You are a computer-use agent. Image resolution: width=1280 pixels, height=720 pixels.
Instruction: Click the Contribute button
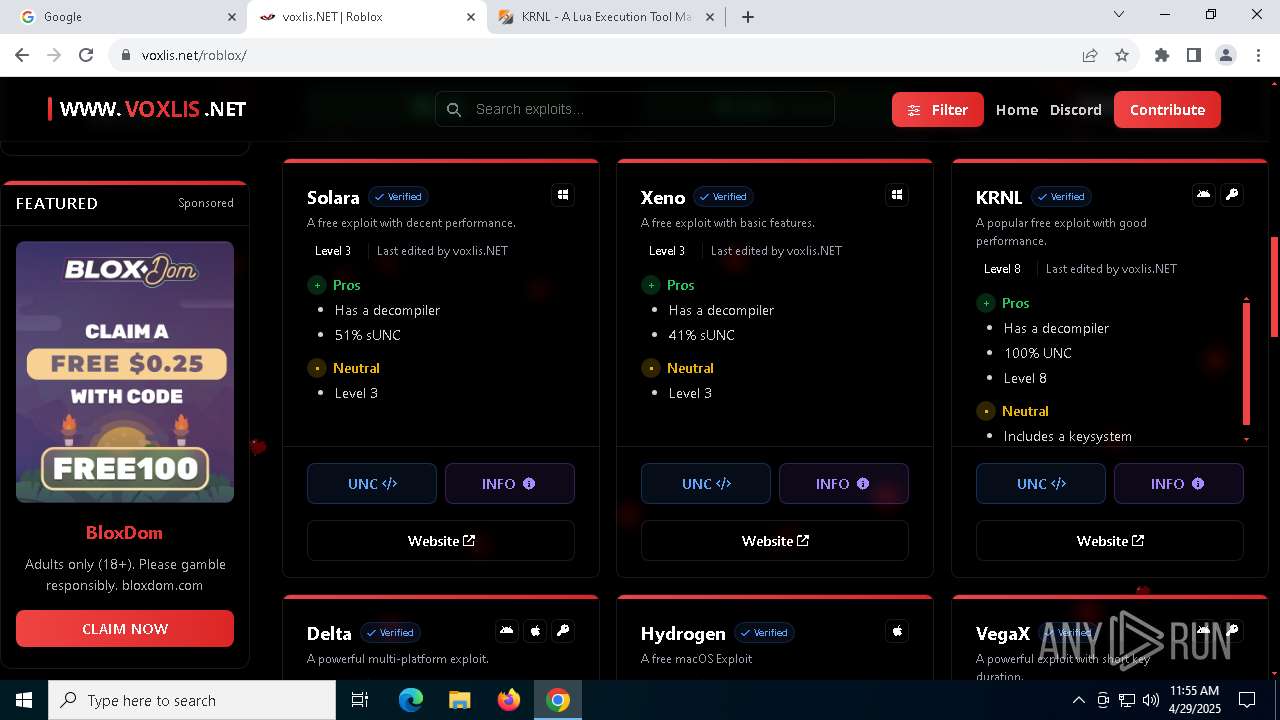[1167, 110]
